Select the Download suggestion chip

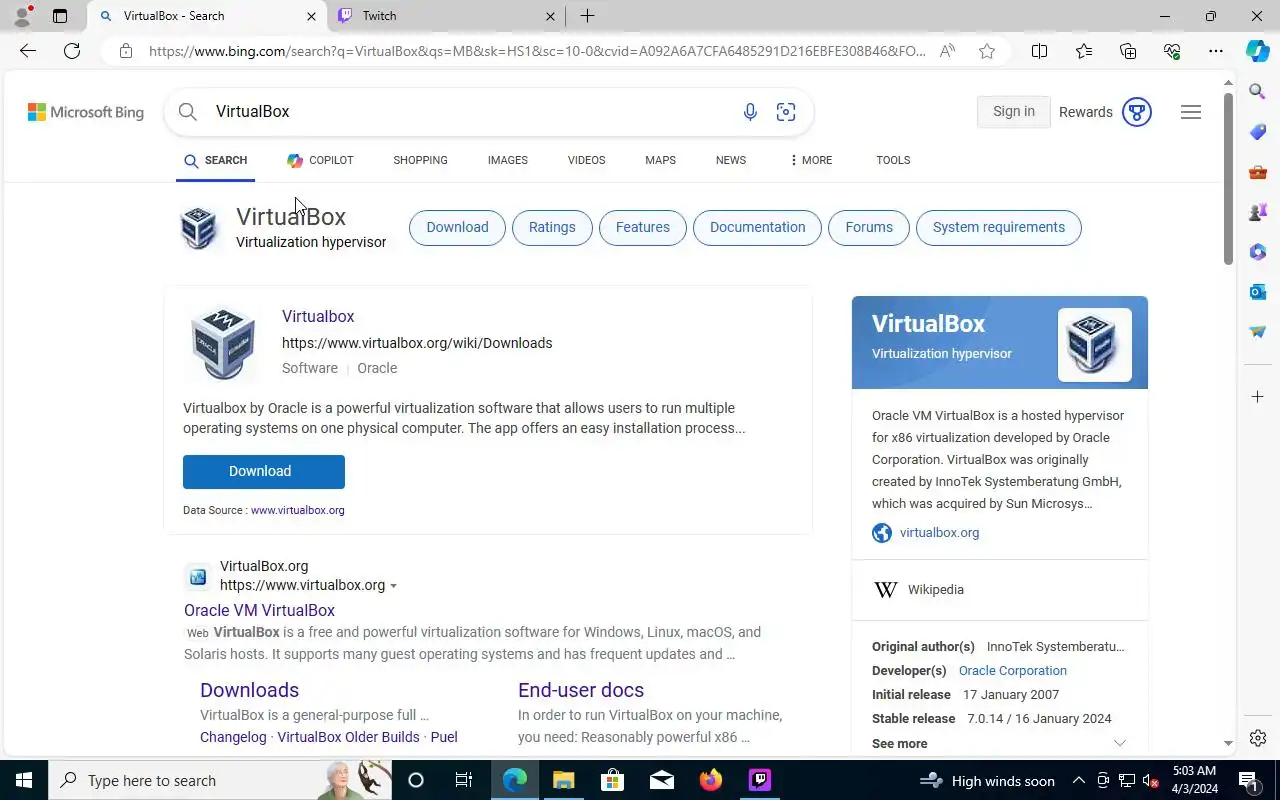click(x=457, y=227)
